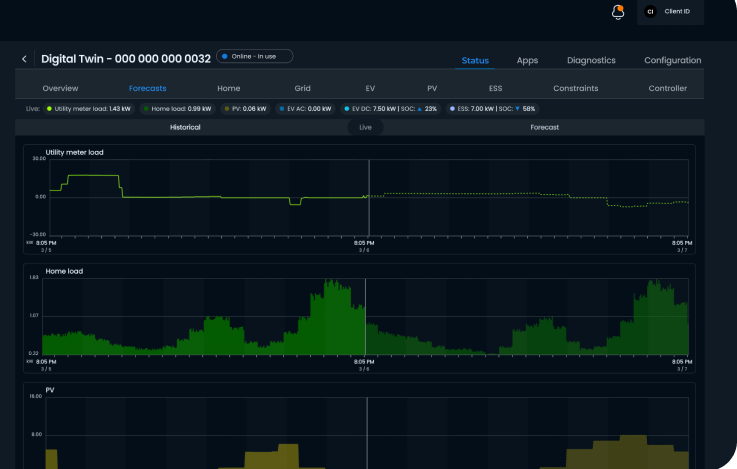The height and width of the screenshot is (469, 737).
Task: Toggle the Utility meter load legend chip
Action: [89, 108]
